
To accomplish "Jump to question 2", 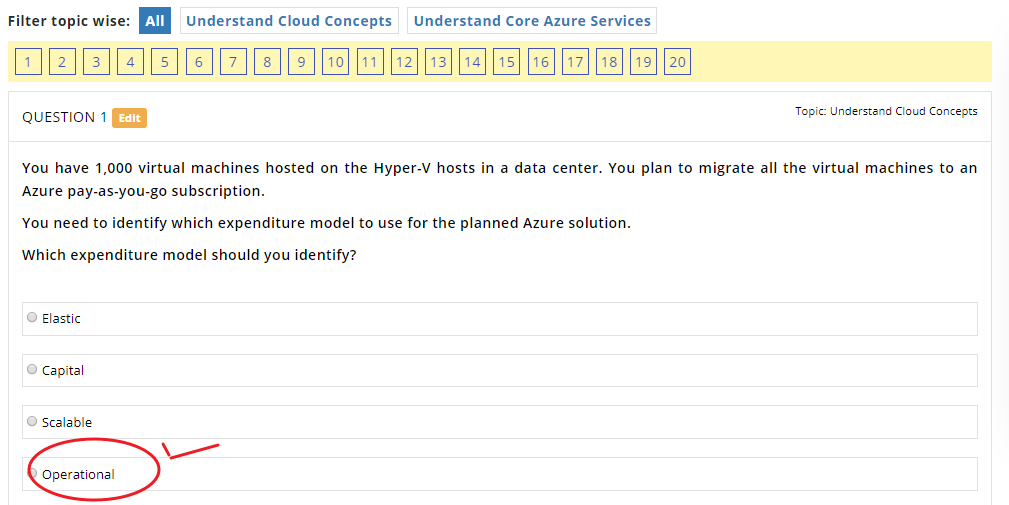I will pos(62,62).
